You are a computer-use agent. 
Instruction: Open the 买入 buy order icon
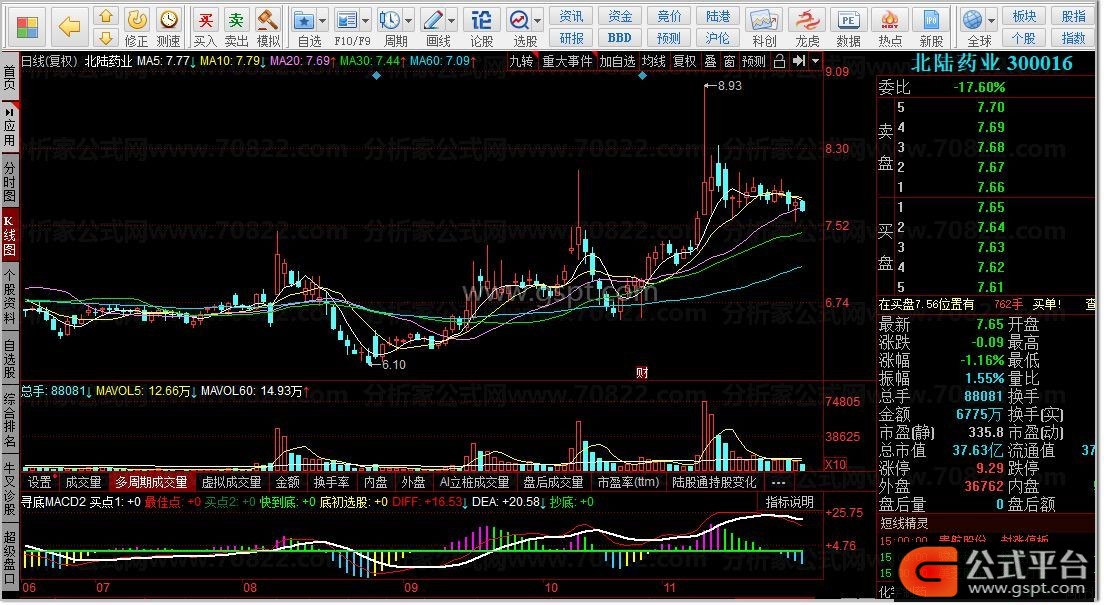pyautogui.click(x=205, y=27)
